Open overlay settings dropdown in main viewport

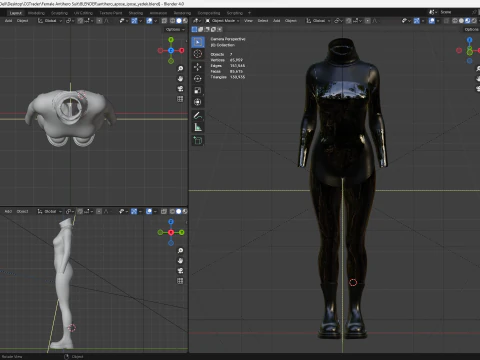(438, 21)
